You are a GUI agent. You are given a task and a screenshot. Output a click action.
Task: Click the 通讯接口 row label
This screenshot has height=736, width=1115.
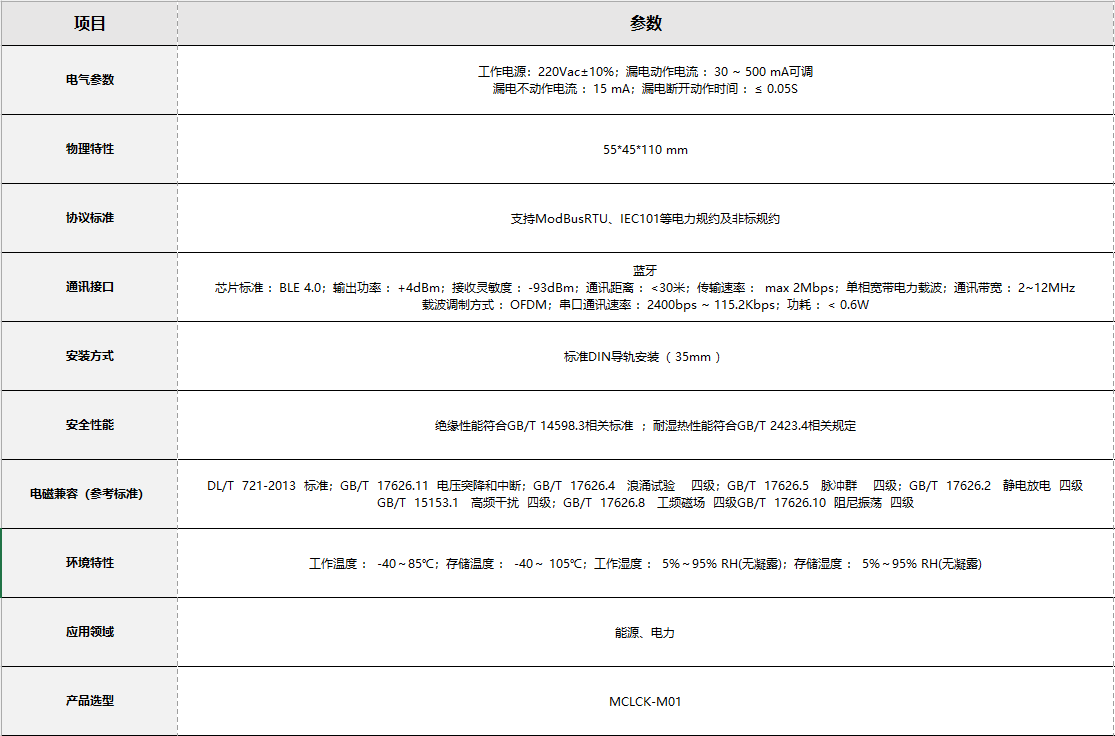pos(88,286)
